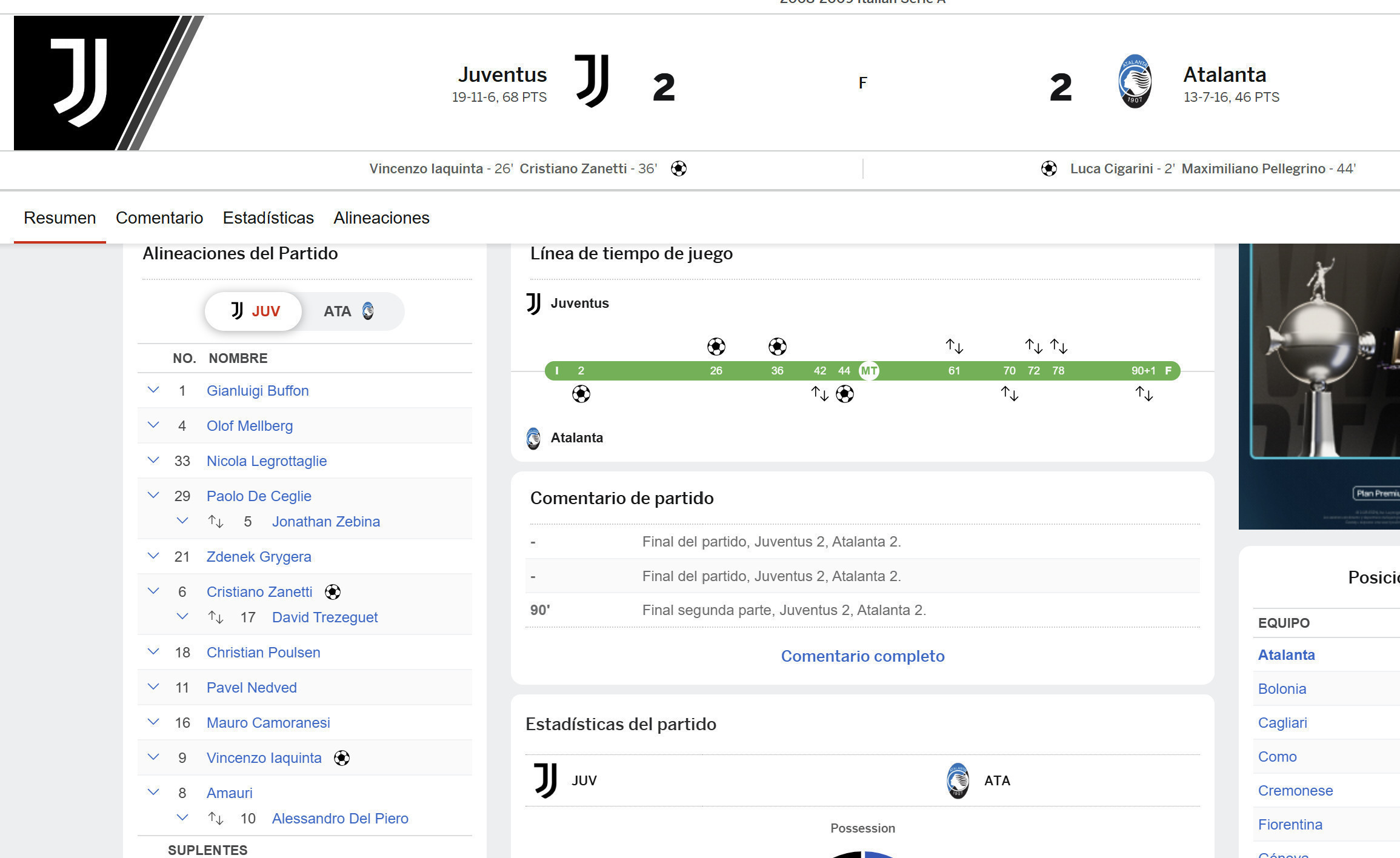Viewport: 1400px width, 858px height.
Task: Expand Jonathan Zebina substitute chevron
Action: tap(182, 521)
